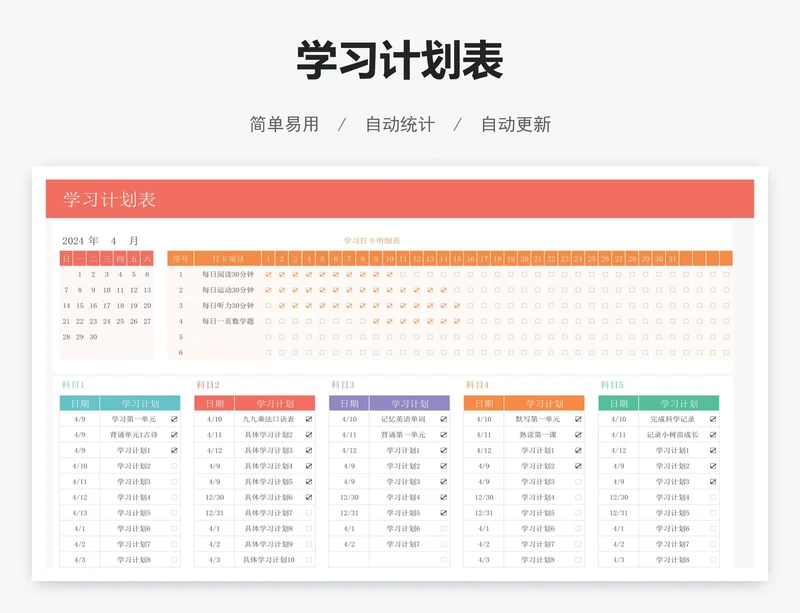Uncheck the 记录小树苗成长 checkbox
This screenshot has width=800, height=613.
[713, 435]
